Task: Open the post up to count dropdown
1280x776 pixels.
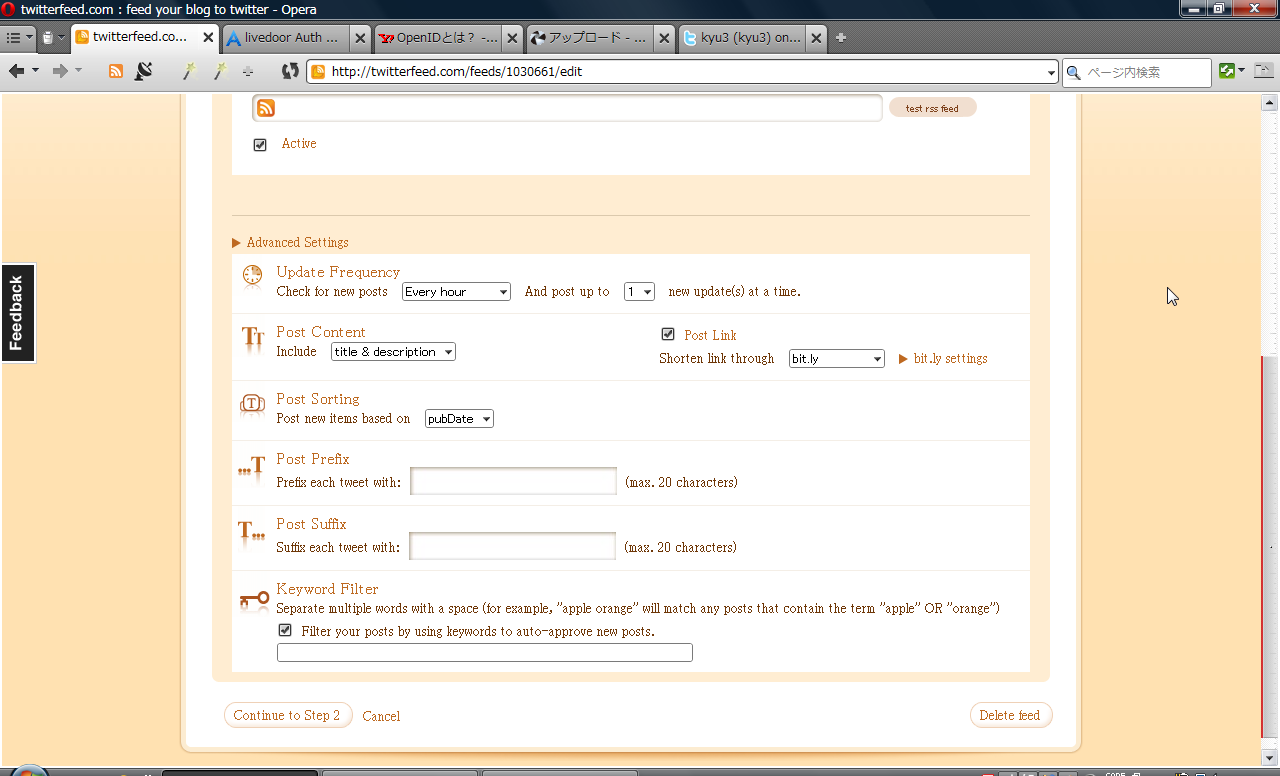Action: tap(639, 292)
